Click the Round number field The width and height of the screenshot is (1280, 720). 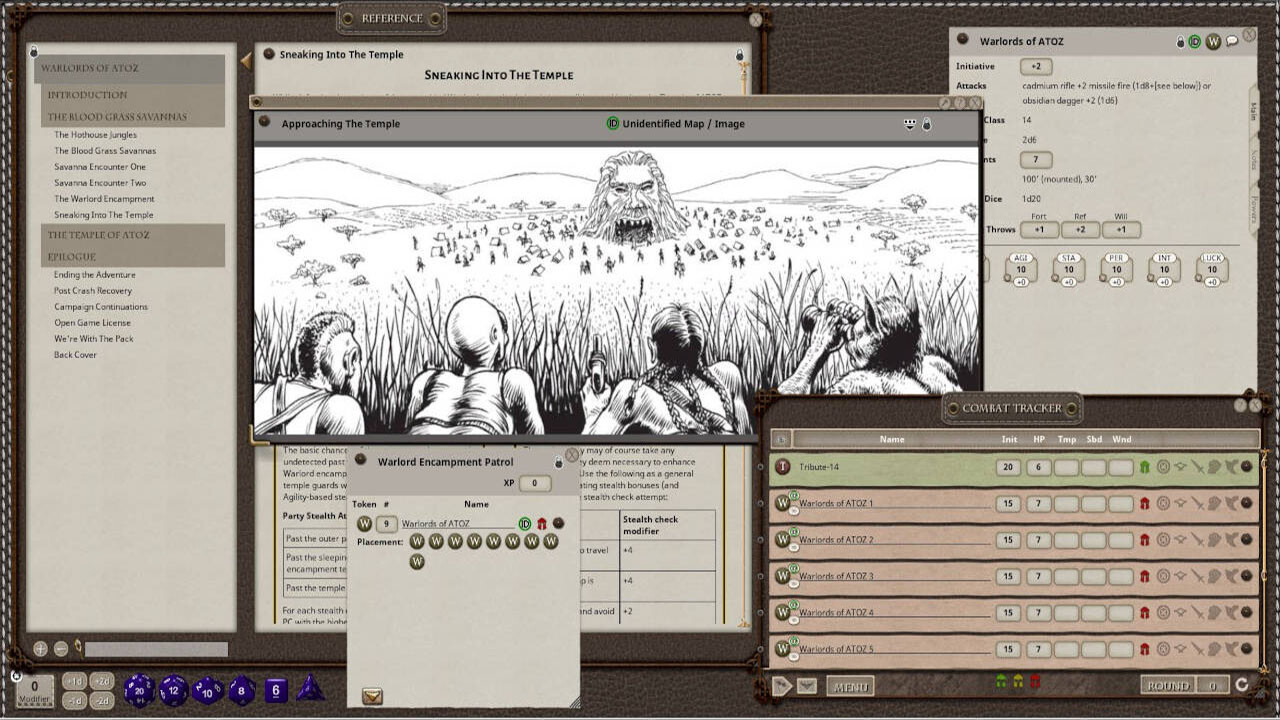click(1213, 685)
